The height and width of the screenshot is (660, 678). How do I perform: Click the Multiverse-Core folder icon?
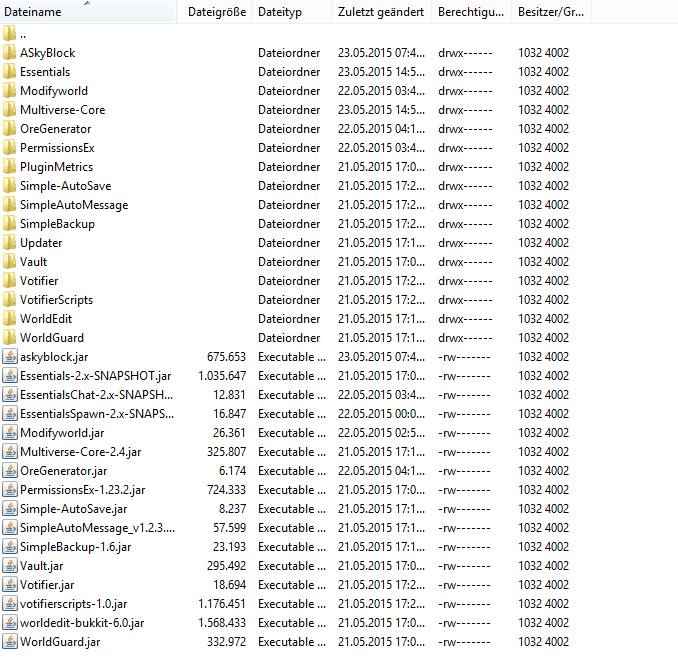[x=10, y=110]
